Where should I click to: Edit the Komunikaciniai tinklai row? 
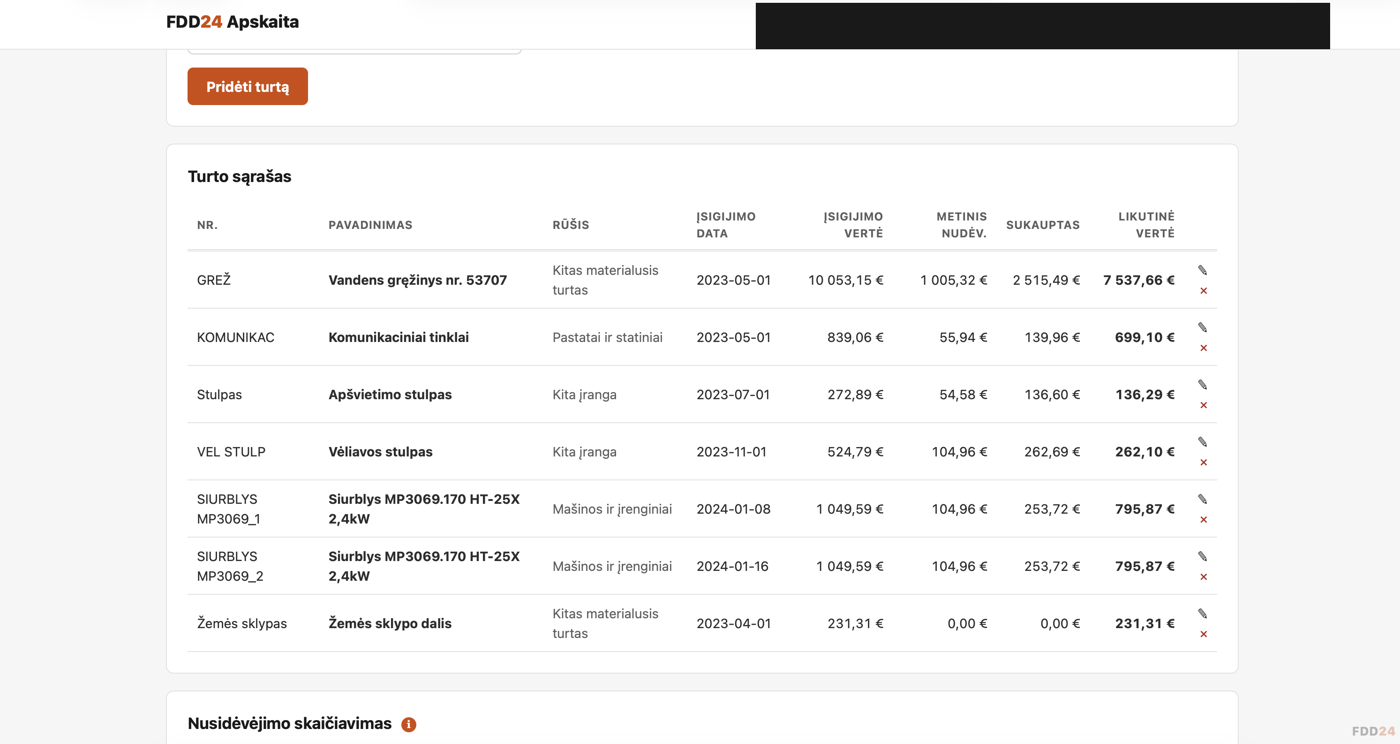click(x=1203, y=327)
